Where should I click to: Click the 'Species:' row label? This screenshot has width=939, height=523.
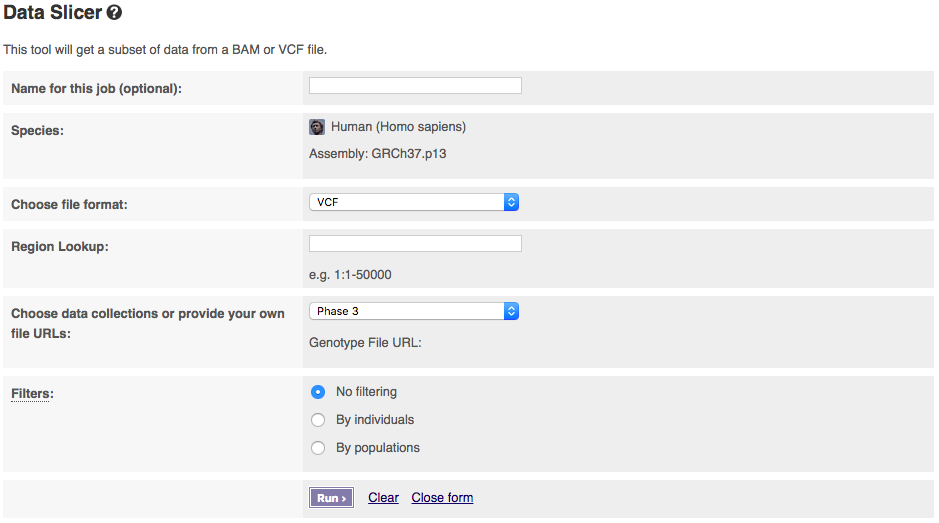point(37,131)
